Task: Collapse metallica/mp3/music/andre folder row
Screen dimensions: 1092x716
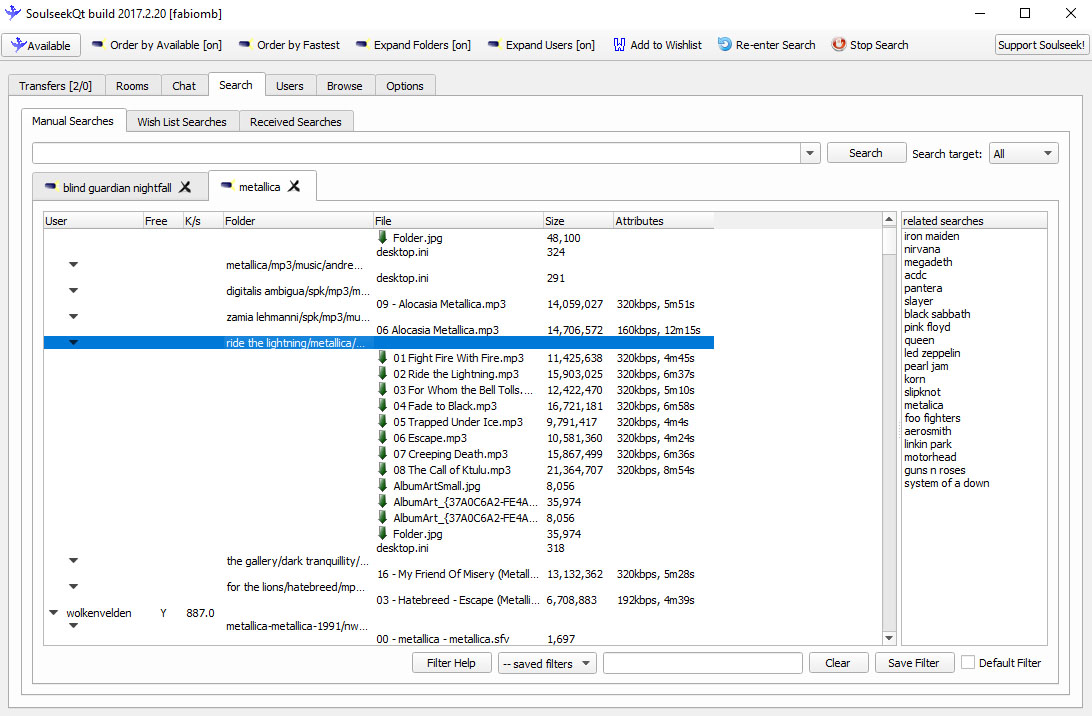Action: point(73,265)
